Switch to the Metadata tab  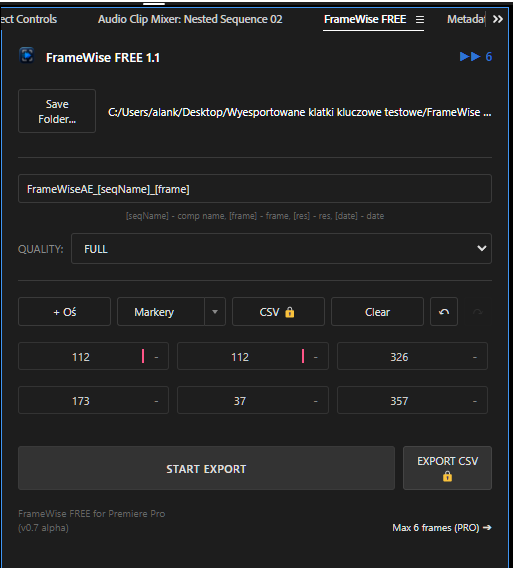[x=466, y=19]
